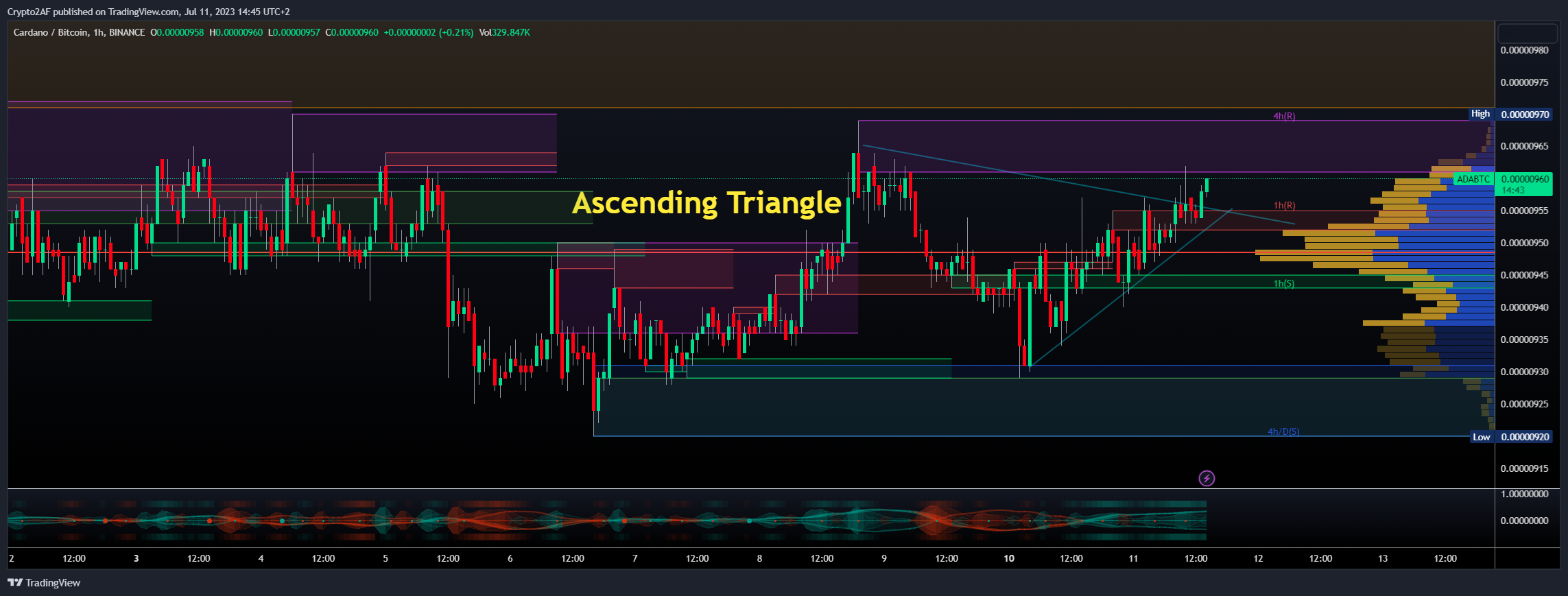
Task: Click date label 11 on time axis
Action: [1133, 558]
